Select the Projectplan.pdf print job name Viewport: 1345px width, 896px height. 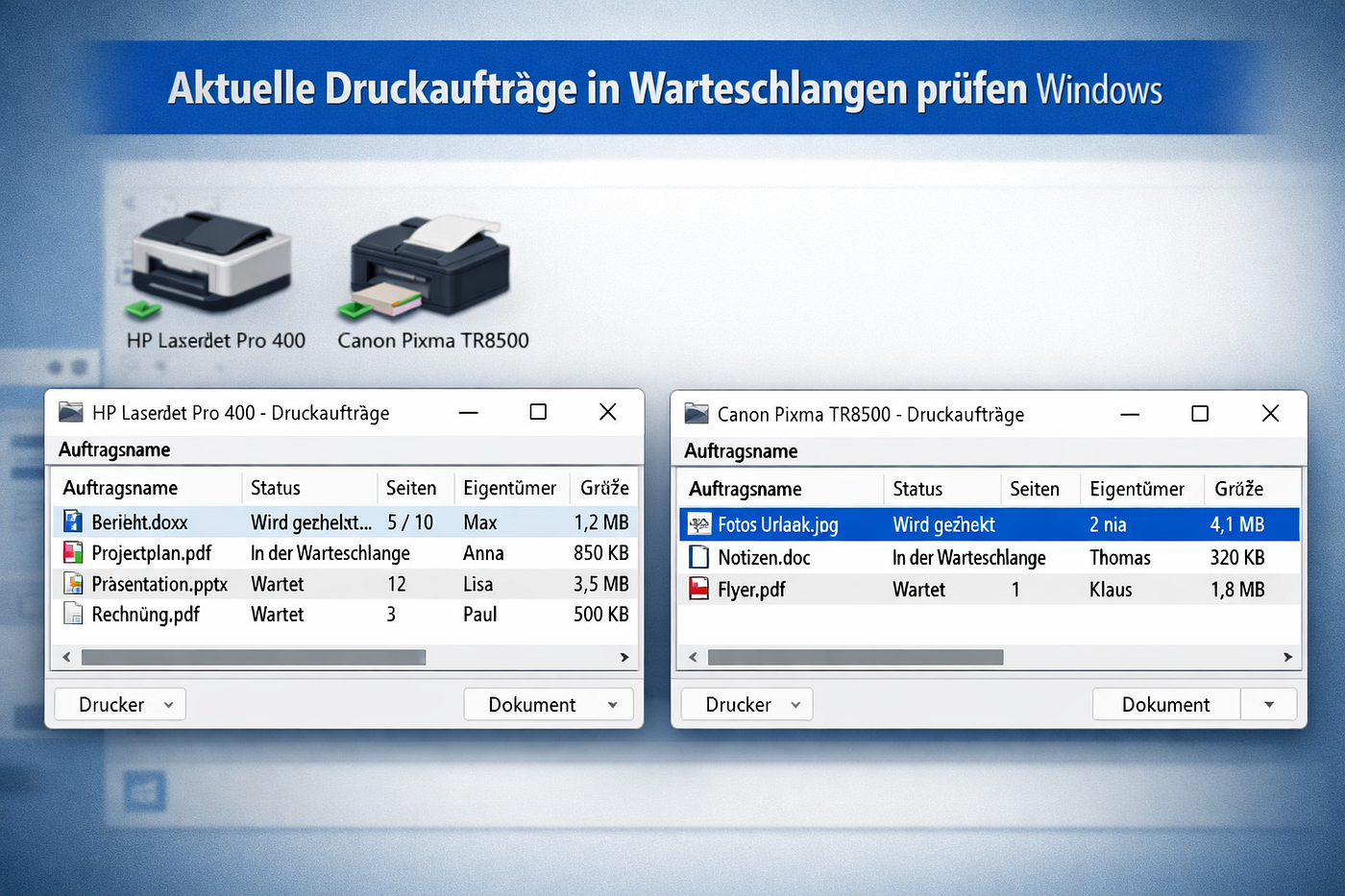tap(152, 553)
